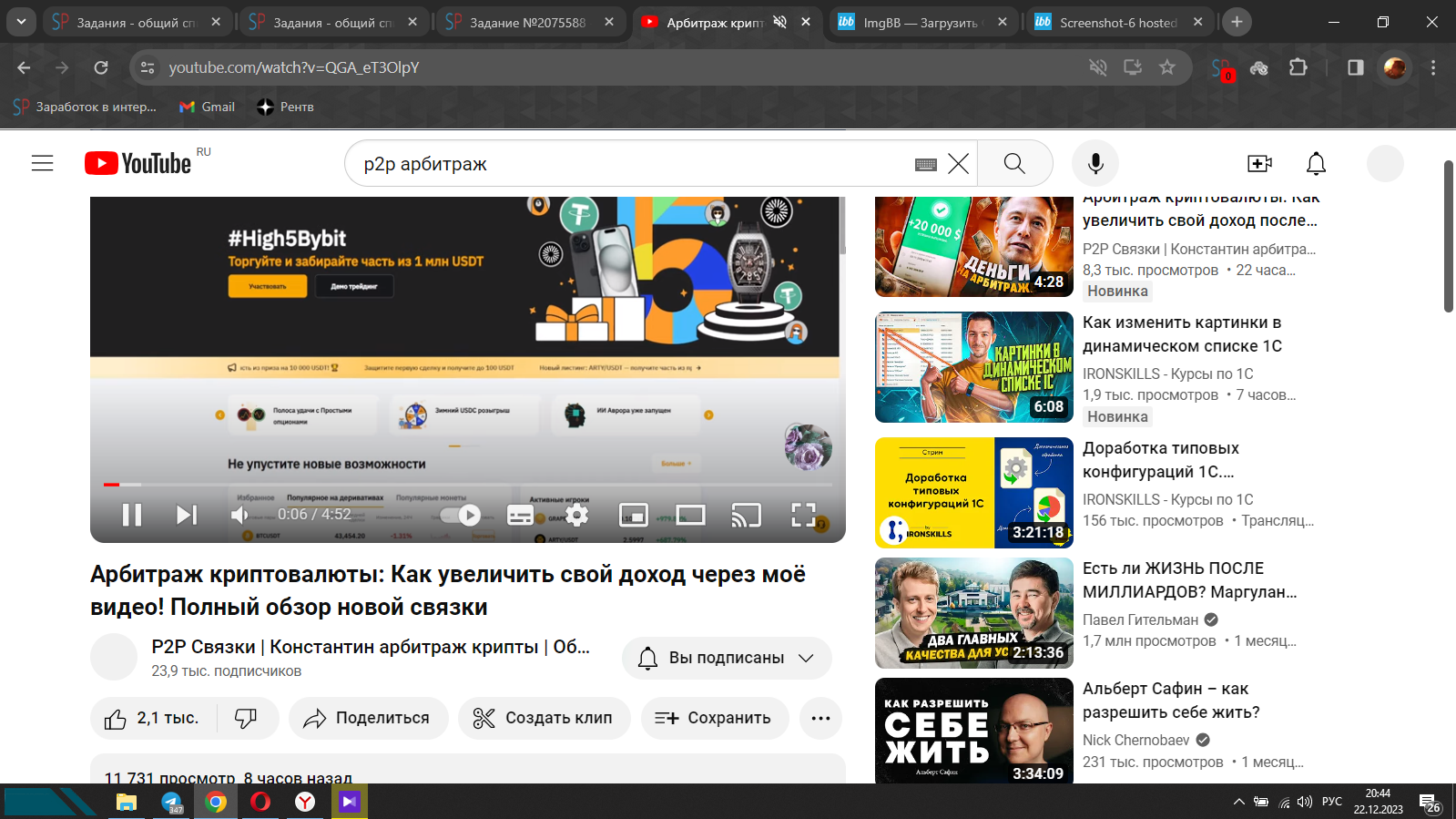Toggle the browser side panel
The width and height of the screenshot is (1456, 819).
pos(1355,67)
